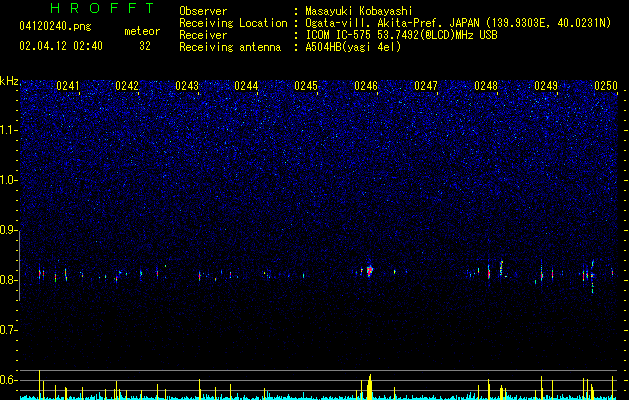This screenshot has width=629, height=400.
Task: Click the 0250 time marker
Action: coord(606,86)
